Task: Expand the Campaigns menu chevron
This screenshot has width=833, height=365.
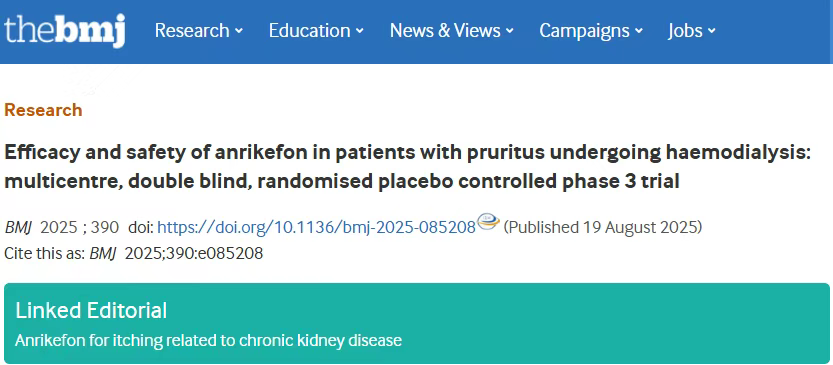Action: (x=639, y=31)
